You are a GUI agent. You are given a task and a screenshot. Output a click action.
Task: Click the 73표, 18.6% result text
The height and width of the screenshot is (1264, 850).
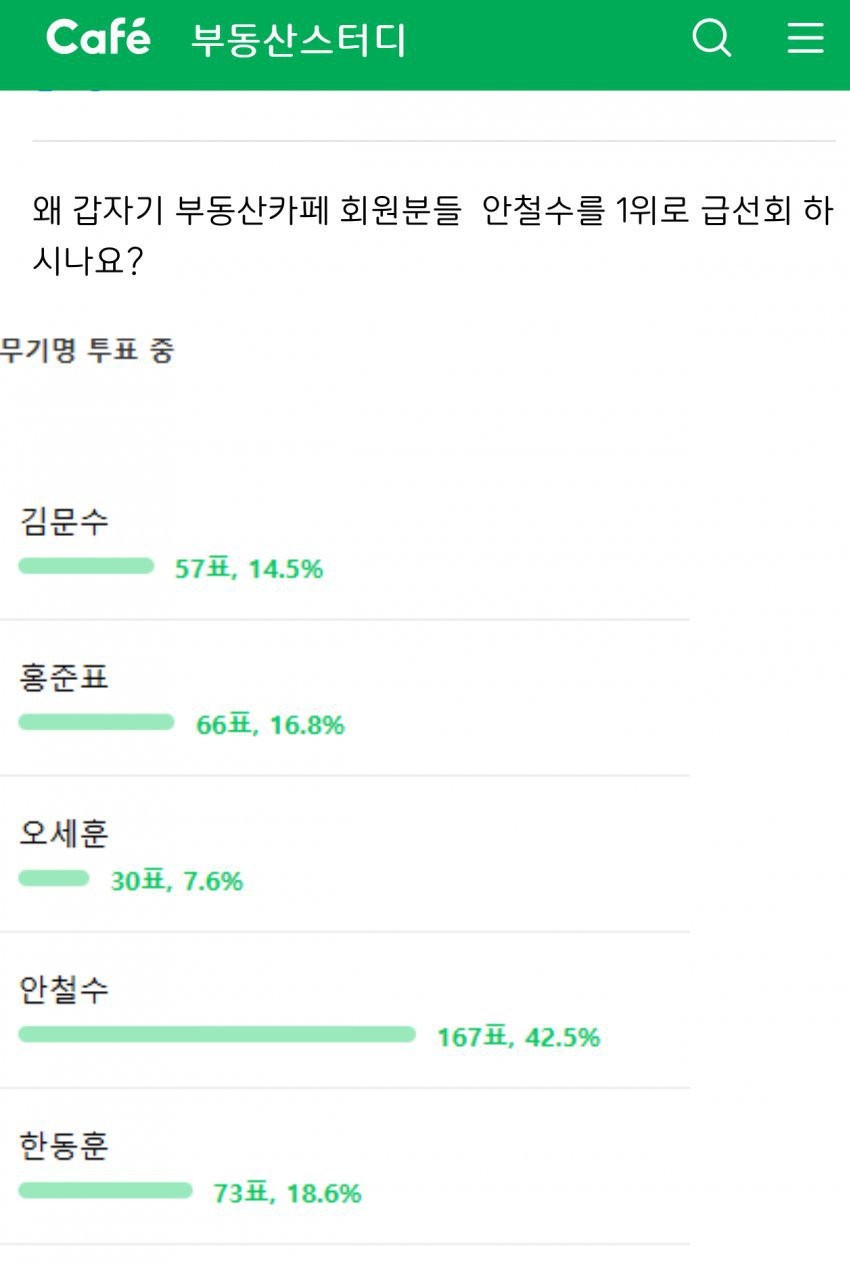click(x=287, y=1193)
